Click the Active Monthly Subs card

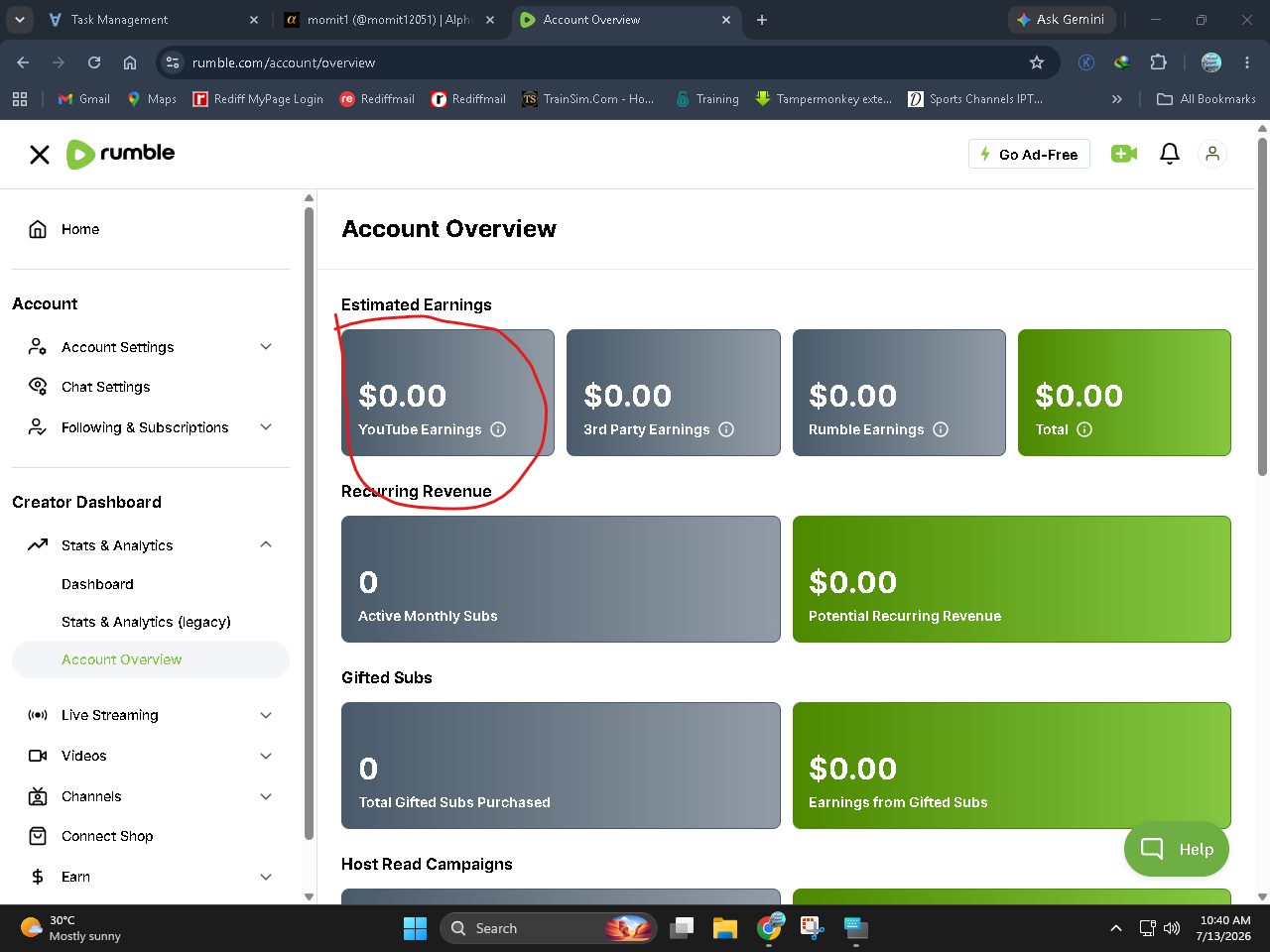561,579
